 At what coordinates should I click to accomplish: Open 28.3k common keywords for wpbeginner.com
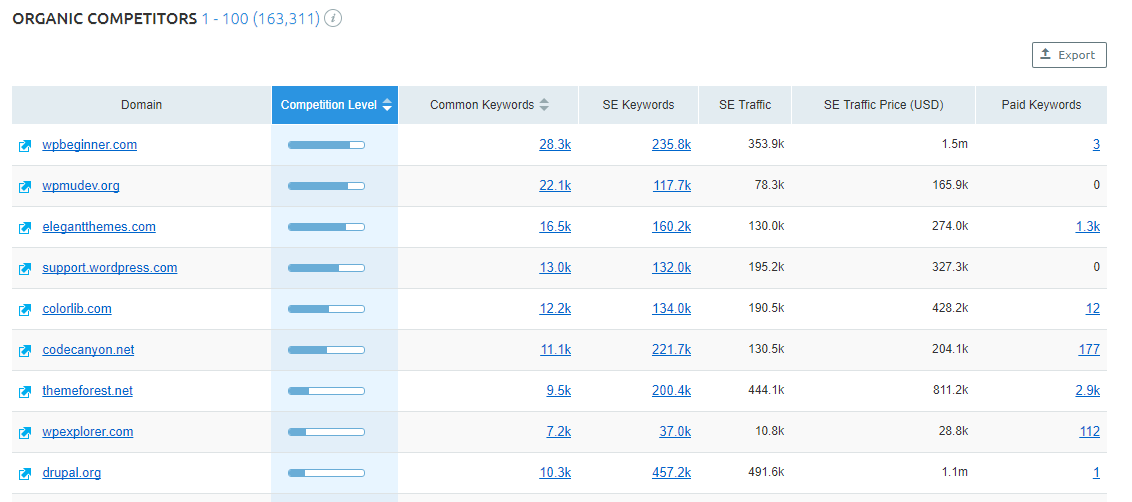click(554, 144)
